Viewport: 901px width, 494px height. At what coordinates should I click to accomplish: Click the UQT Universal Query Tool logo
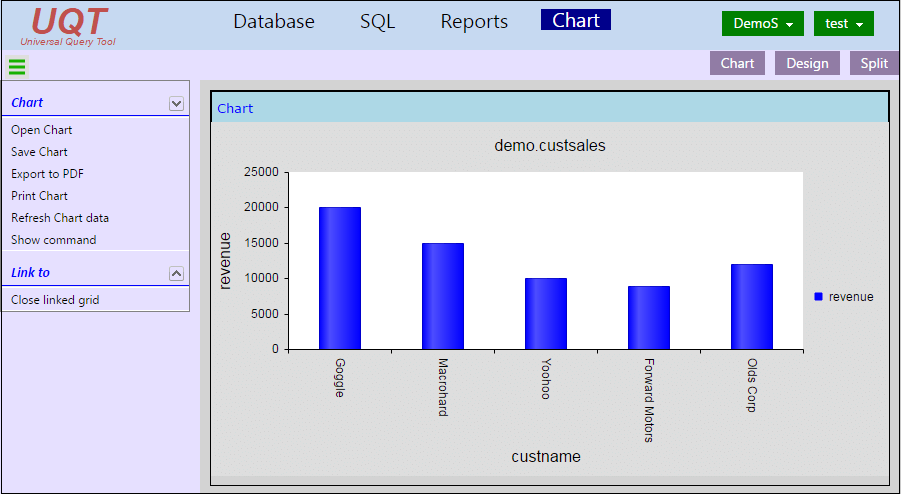(69, 26)
